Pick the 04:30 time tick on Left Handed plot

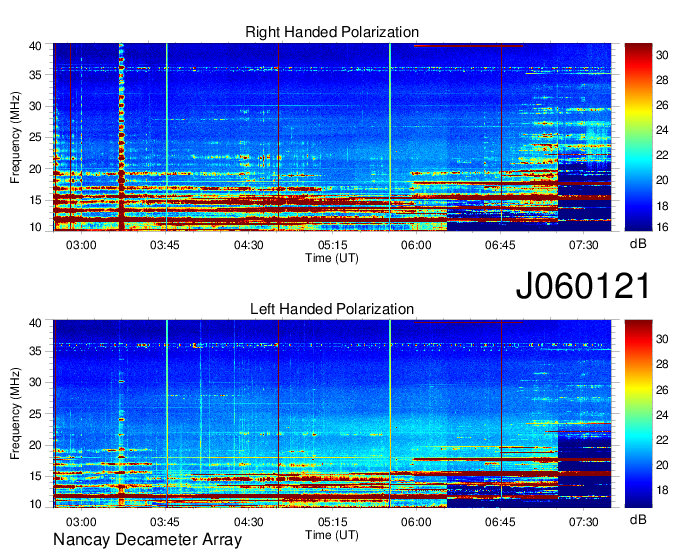248,522
